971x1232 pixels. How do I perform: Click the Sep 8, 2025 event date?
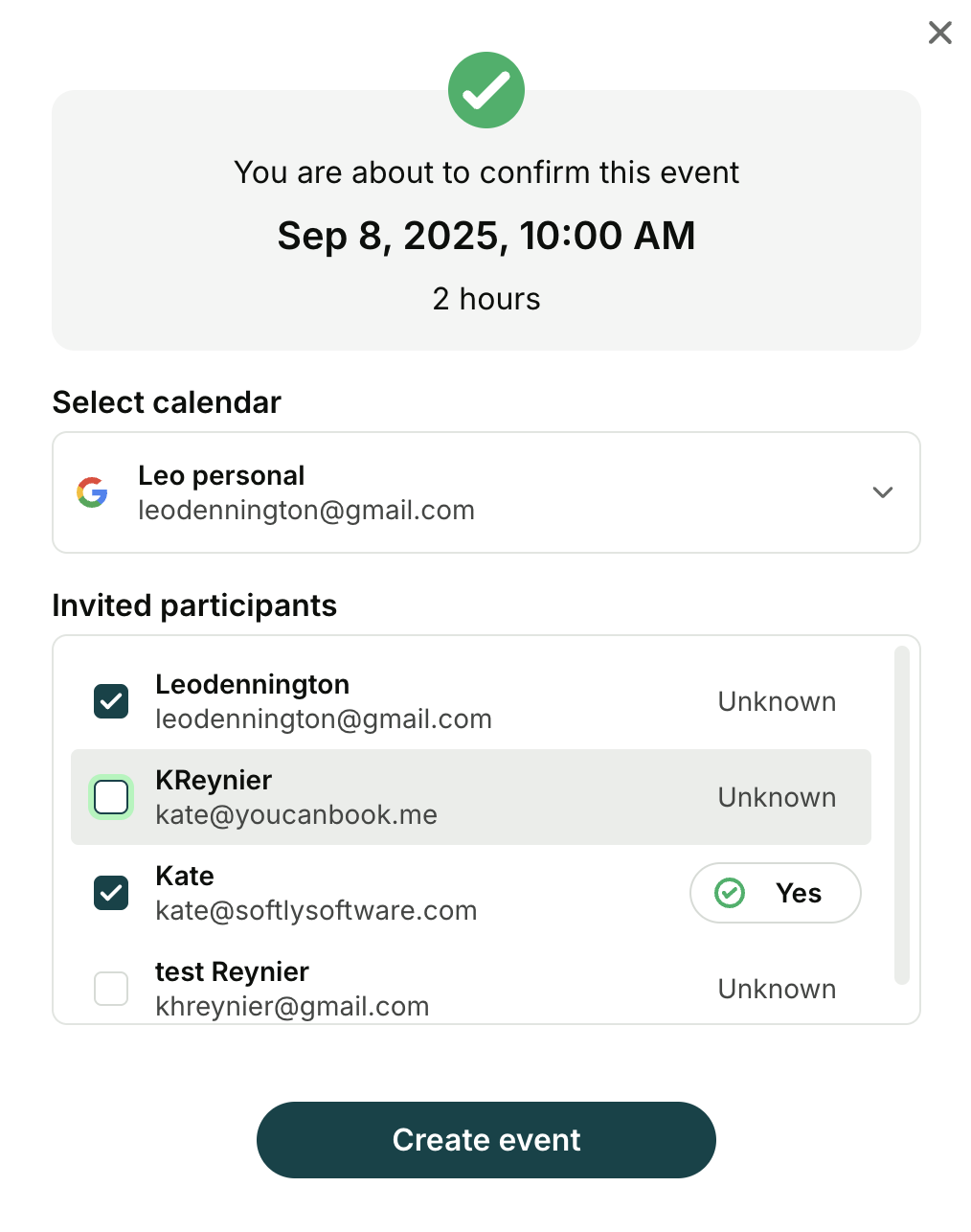[486, 236]
